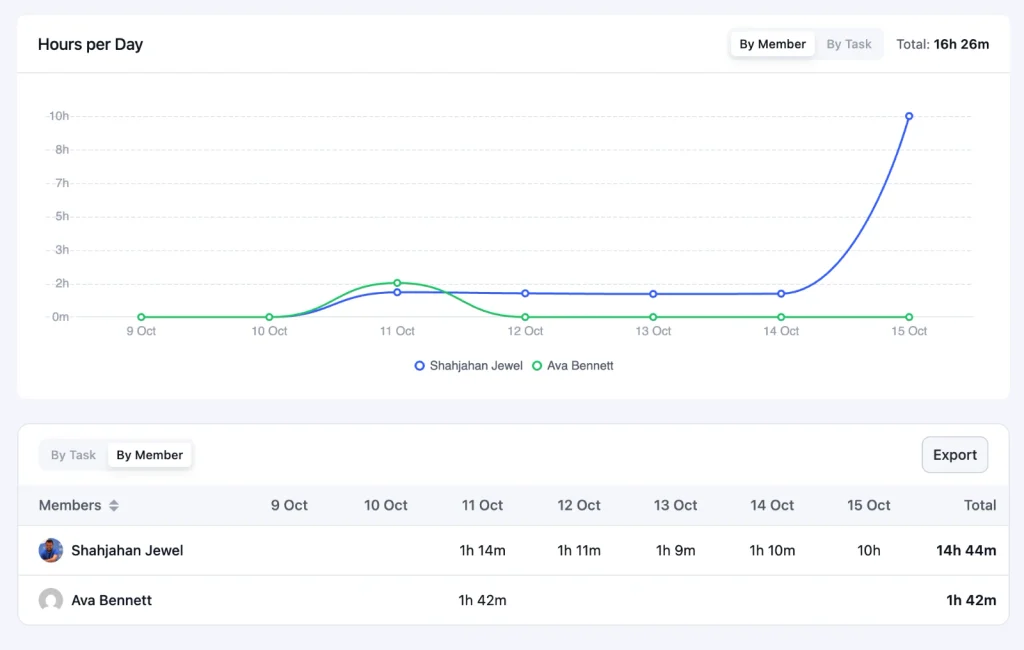Image resolution: width=1024 pixels, height=650 pixels.
Task: Export the hours table
Action: point(955,455)
